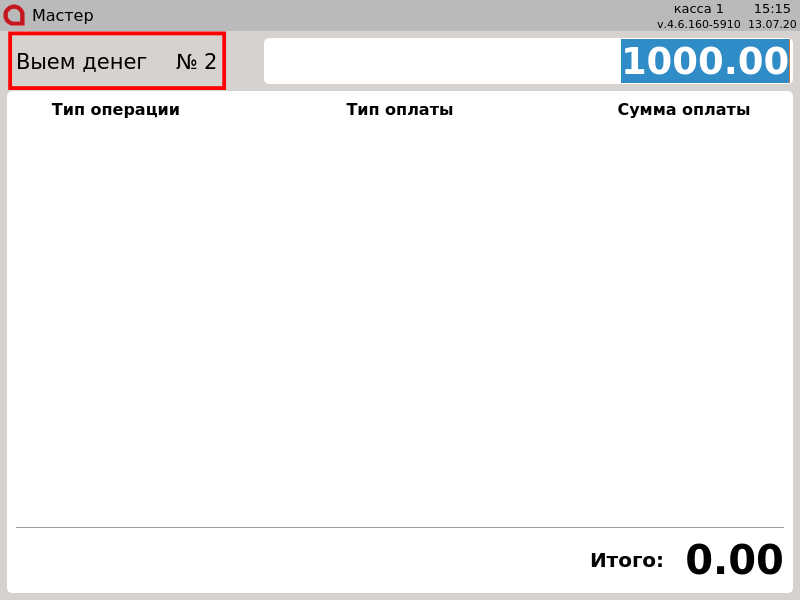Click the red application logo icon

pyautogui.click(x=14, y=15)
